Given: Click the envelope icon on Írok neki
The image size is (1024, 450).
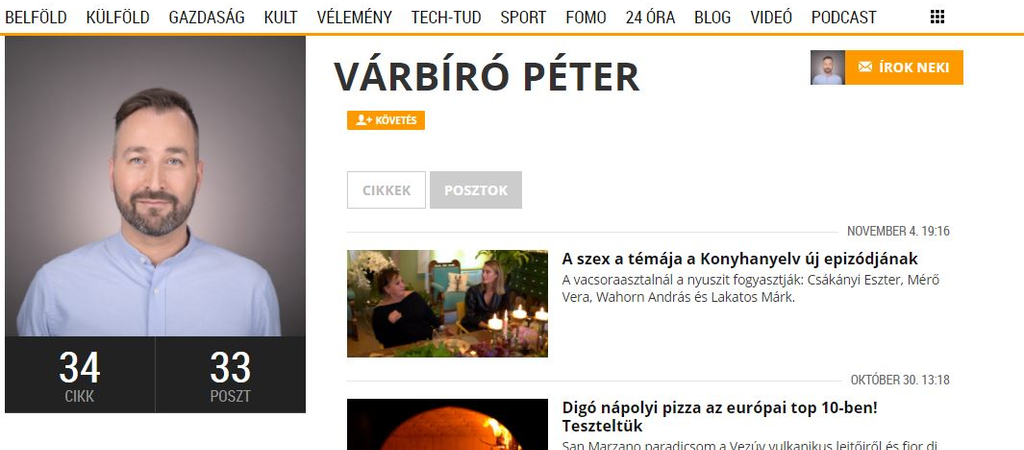Looking at the screenshot, I should (x=865, y=67).
